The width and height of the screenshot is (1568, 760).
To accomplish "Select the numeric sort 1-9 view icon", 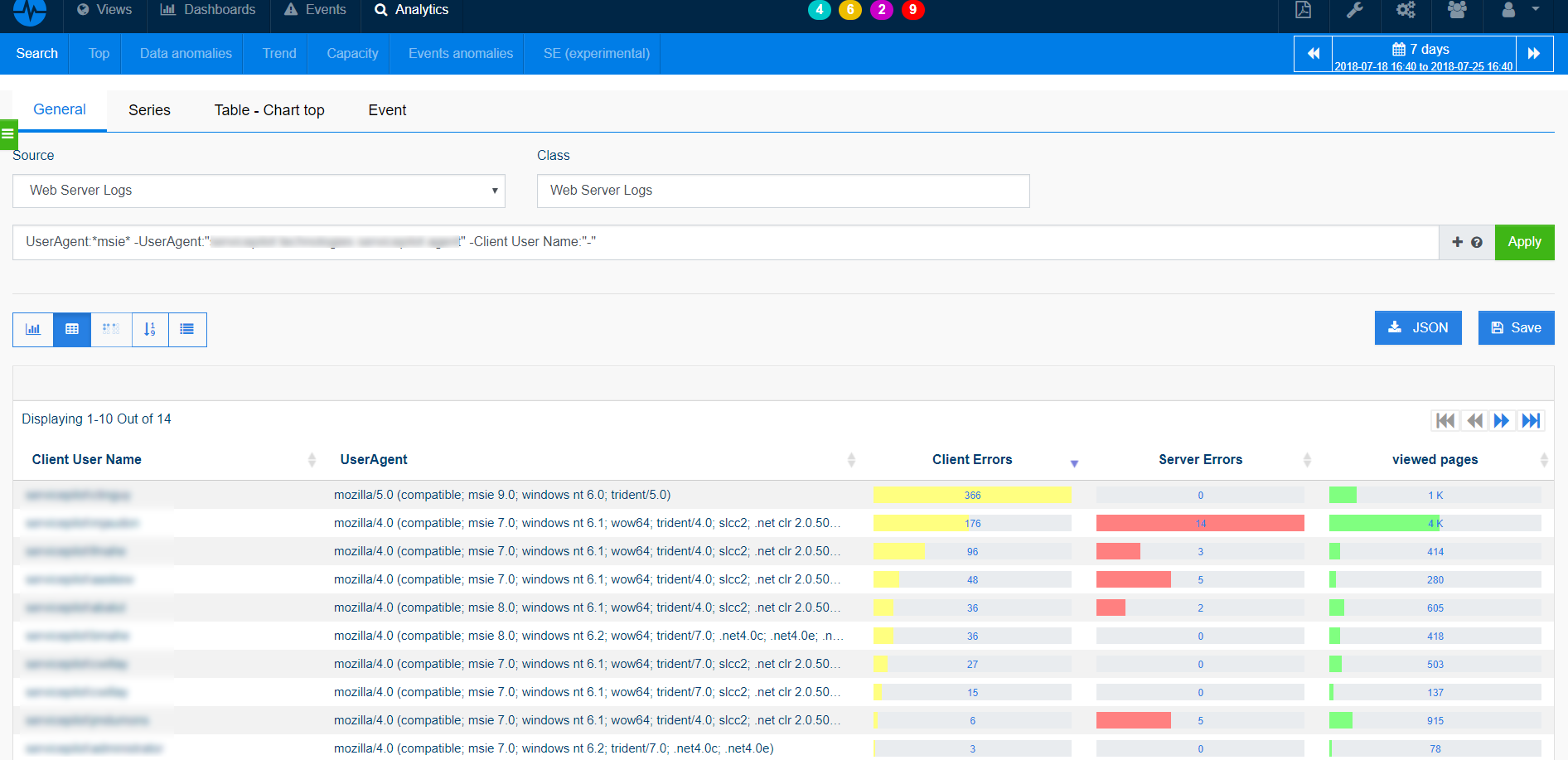I will [149, 329].
